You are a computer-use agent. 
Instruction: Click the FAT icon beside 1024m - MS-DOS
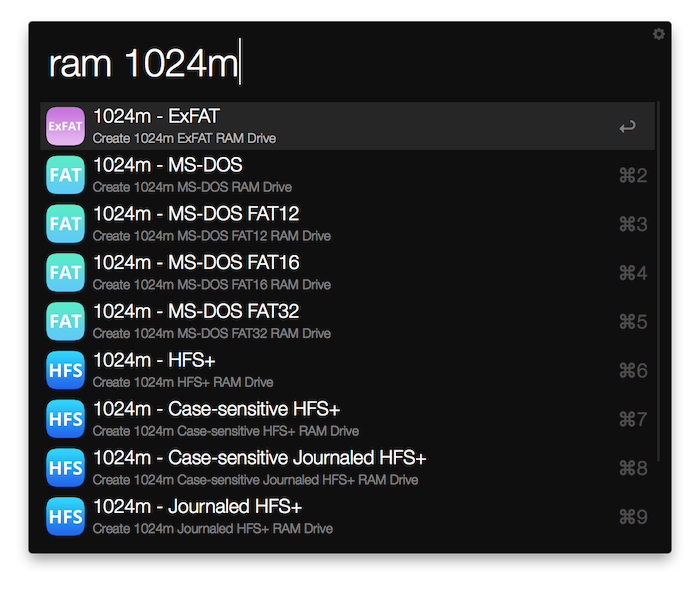click(x=65, y=175)
